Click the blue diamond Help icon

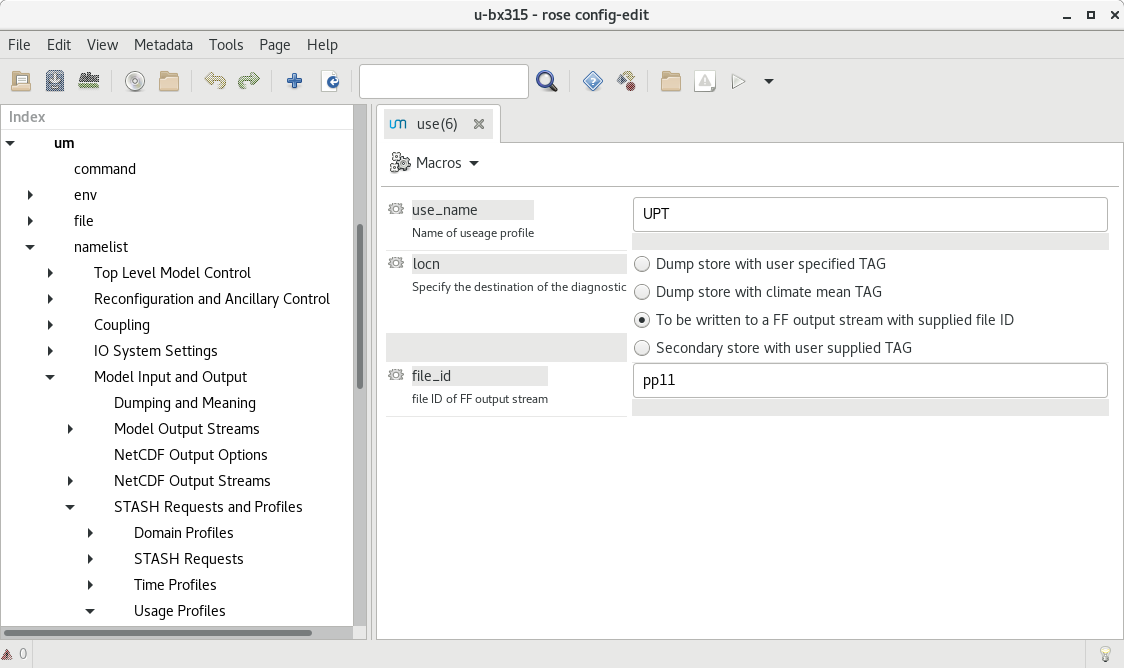593,81
